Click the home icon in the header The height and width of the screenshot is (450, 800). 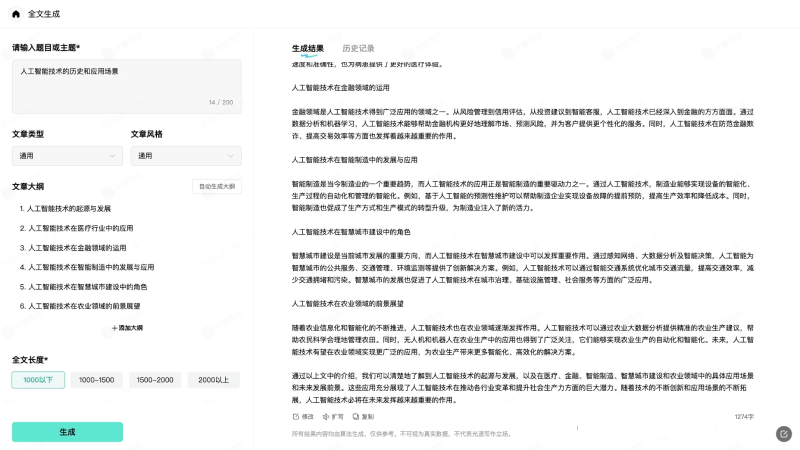click(17, 14)
